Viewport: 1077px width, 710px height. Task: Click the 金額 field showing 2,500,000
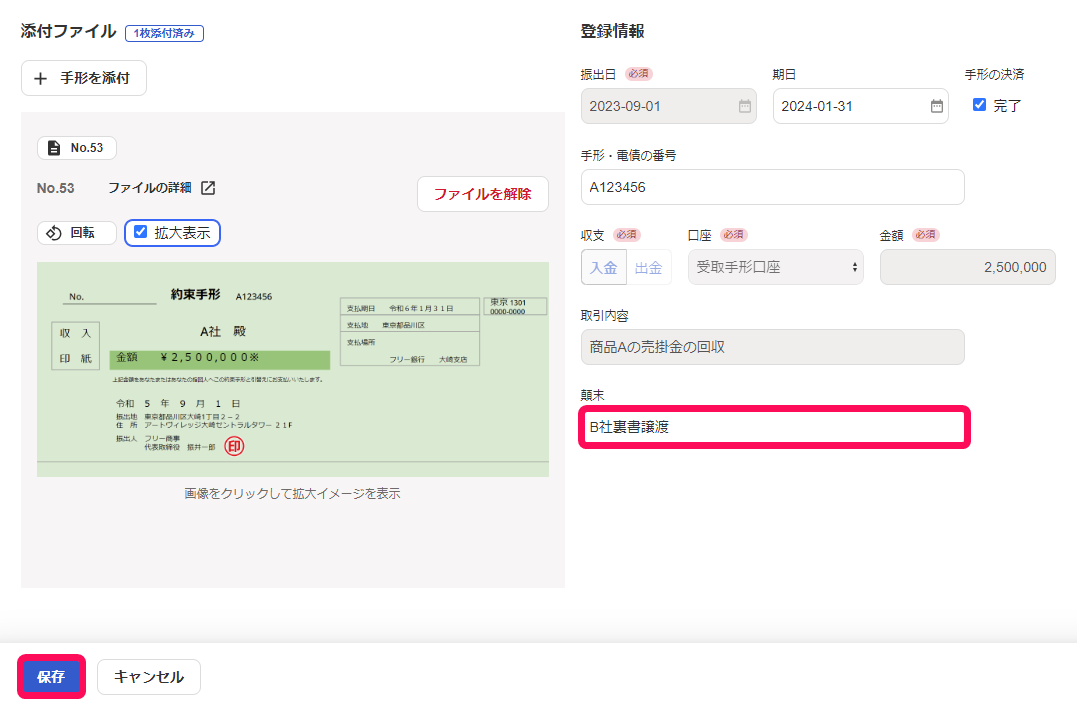[968, 267]
